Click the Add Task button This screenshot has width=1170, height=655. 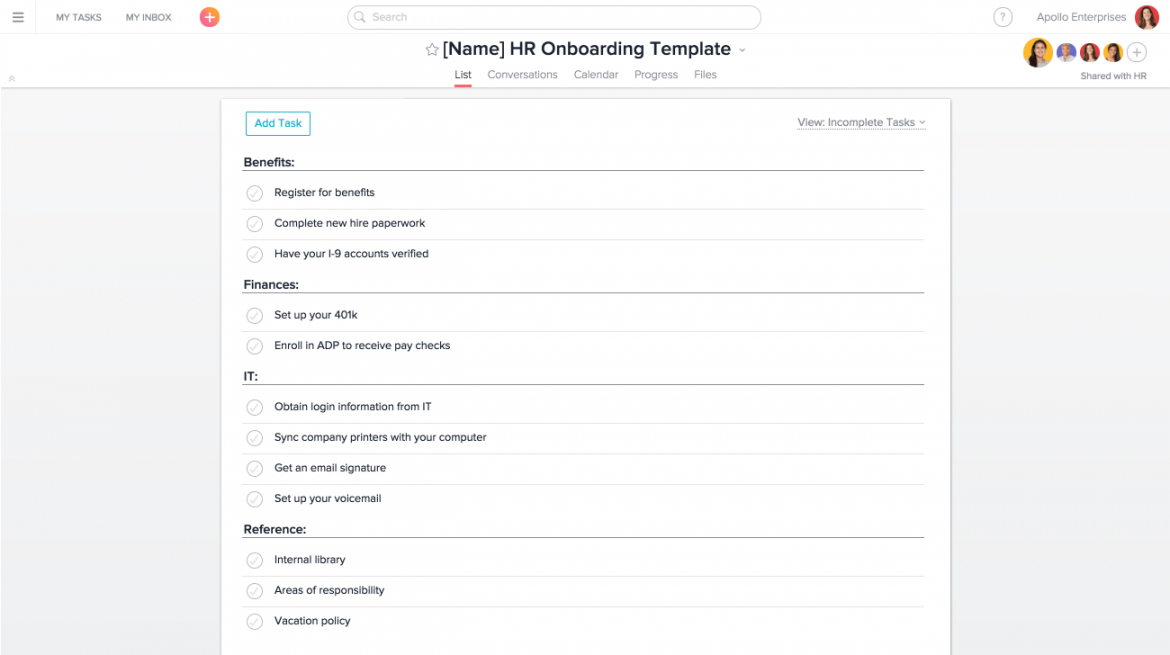(x=278, y=123)
